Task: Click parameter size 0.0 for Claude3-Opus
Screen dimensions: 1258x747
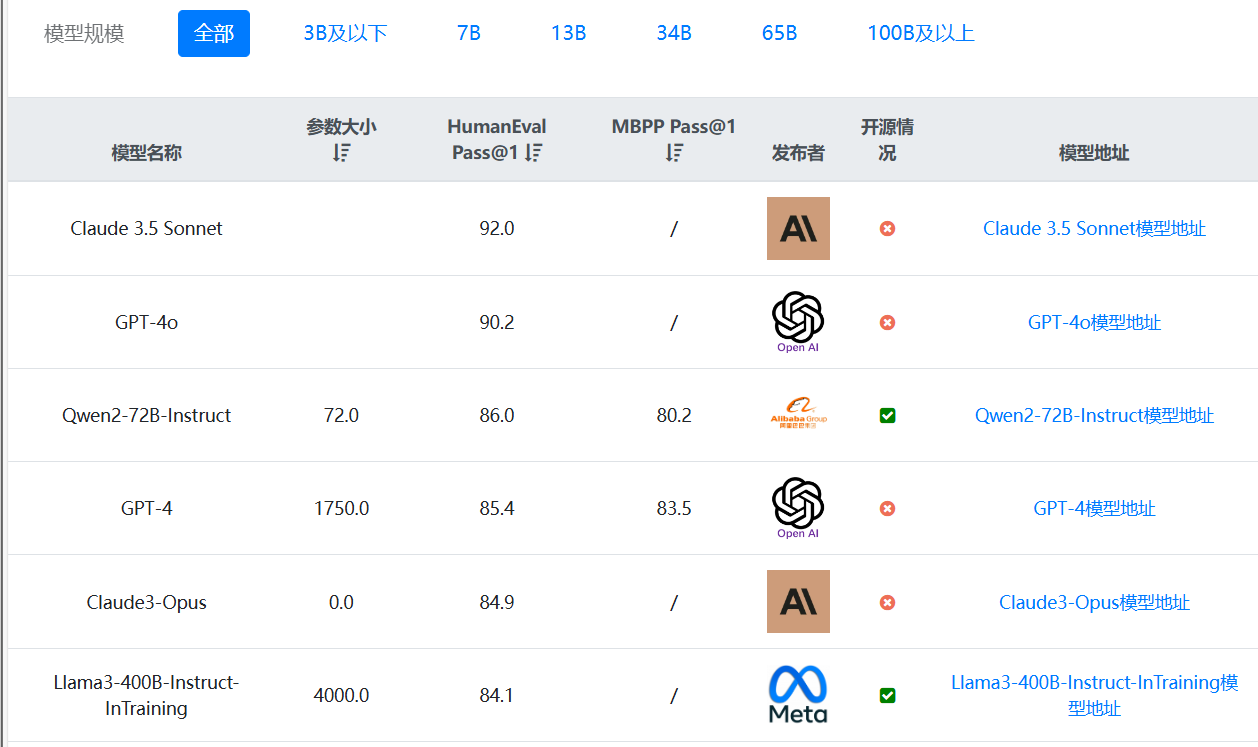Action: coord(342,602)
